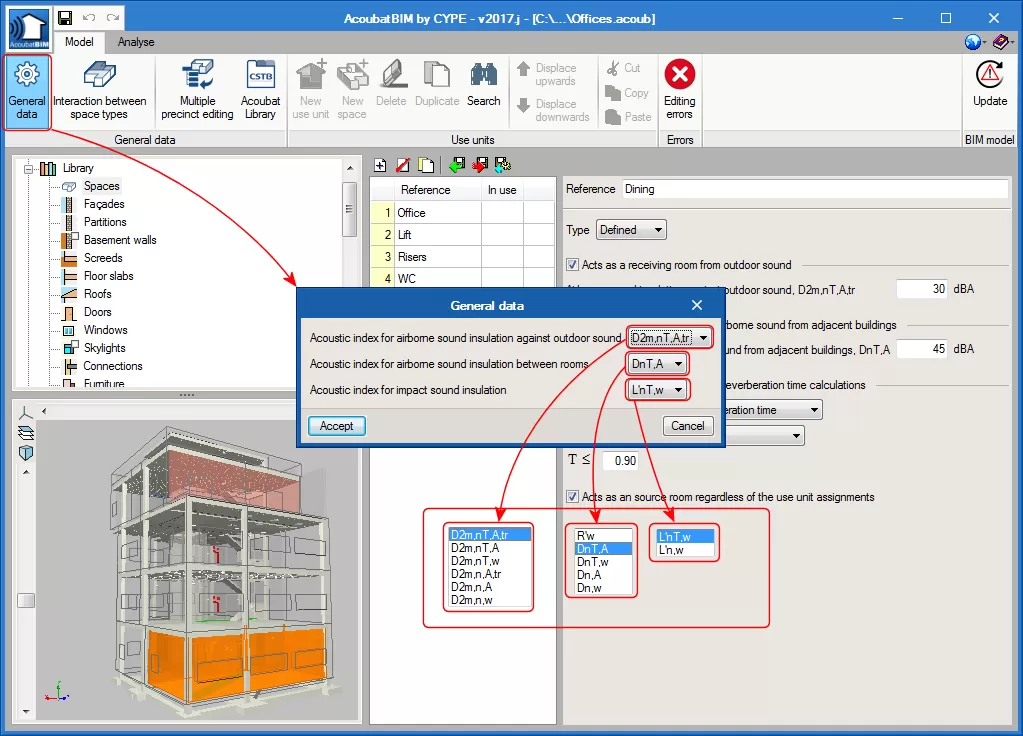Screen dimensions: 1023x736
Task: Click the Reference field containing Dining
Action: tap(816, 189)
